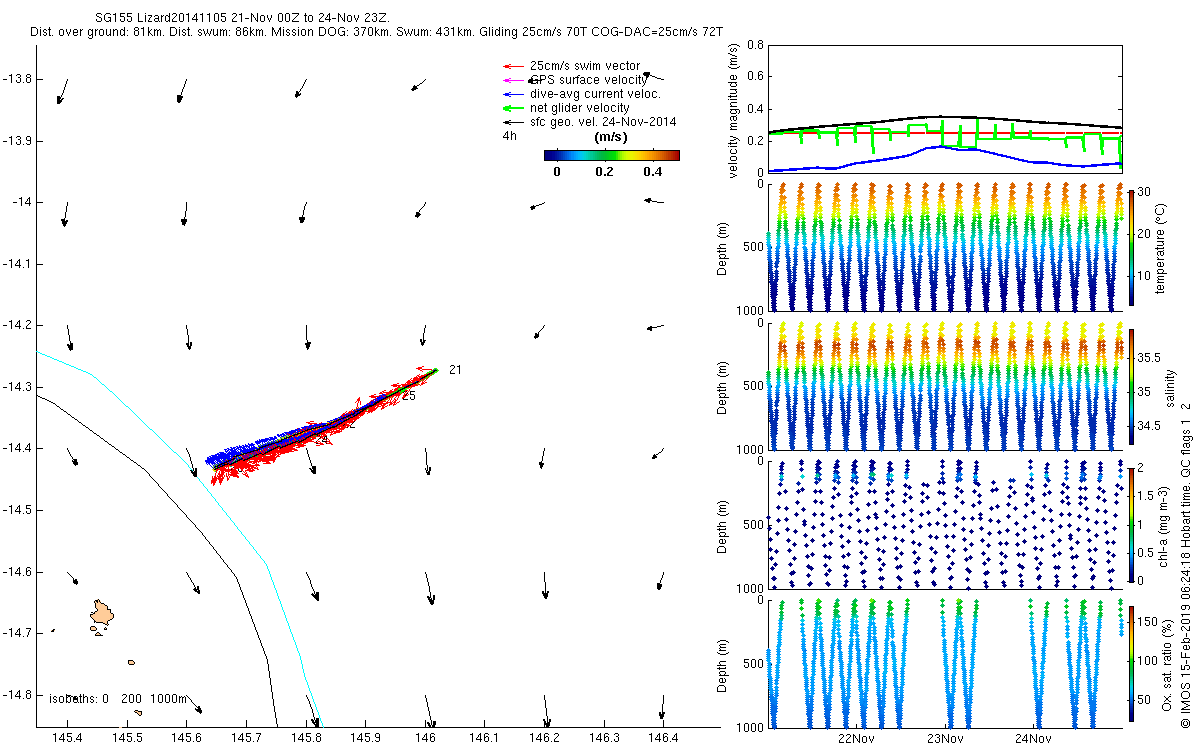The height and width of the screenshot is (750, 1200).
Task: Click the magenta GPS surface velocity legend arrow
Action: (513, 80)
